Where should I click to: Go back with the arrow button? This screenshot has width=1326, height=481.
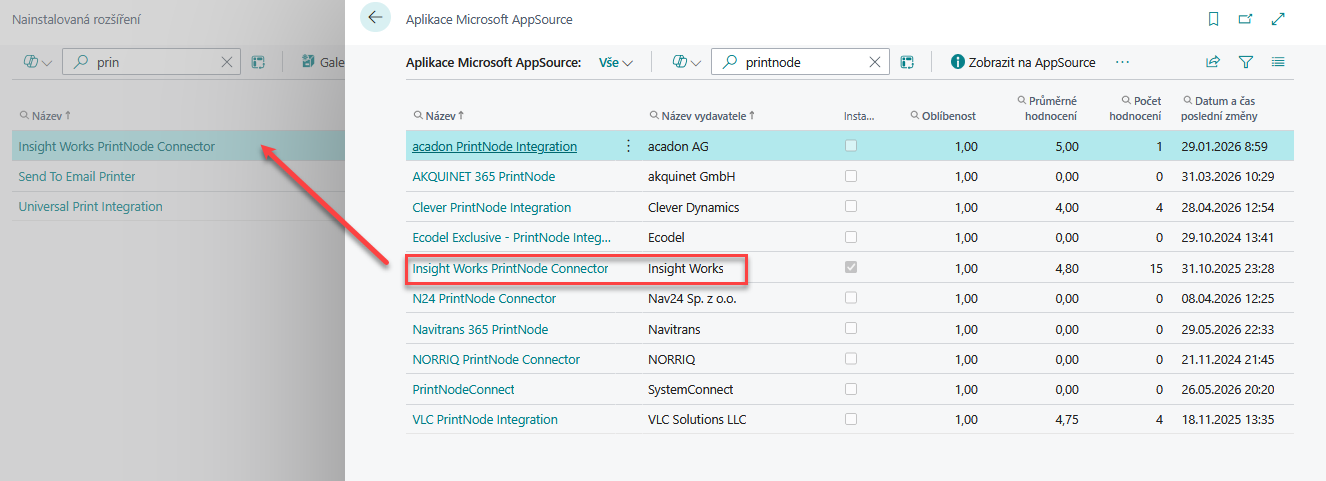click(x=375, y=18)
